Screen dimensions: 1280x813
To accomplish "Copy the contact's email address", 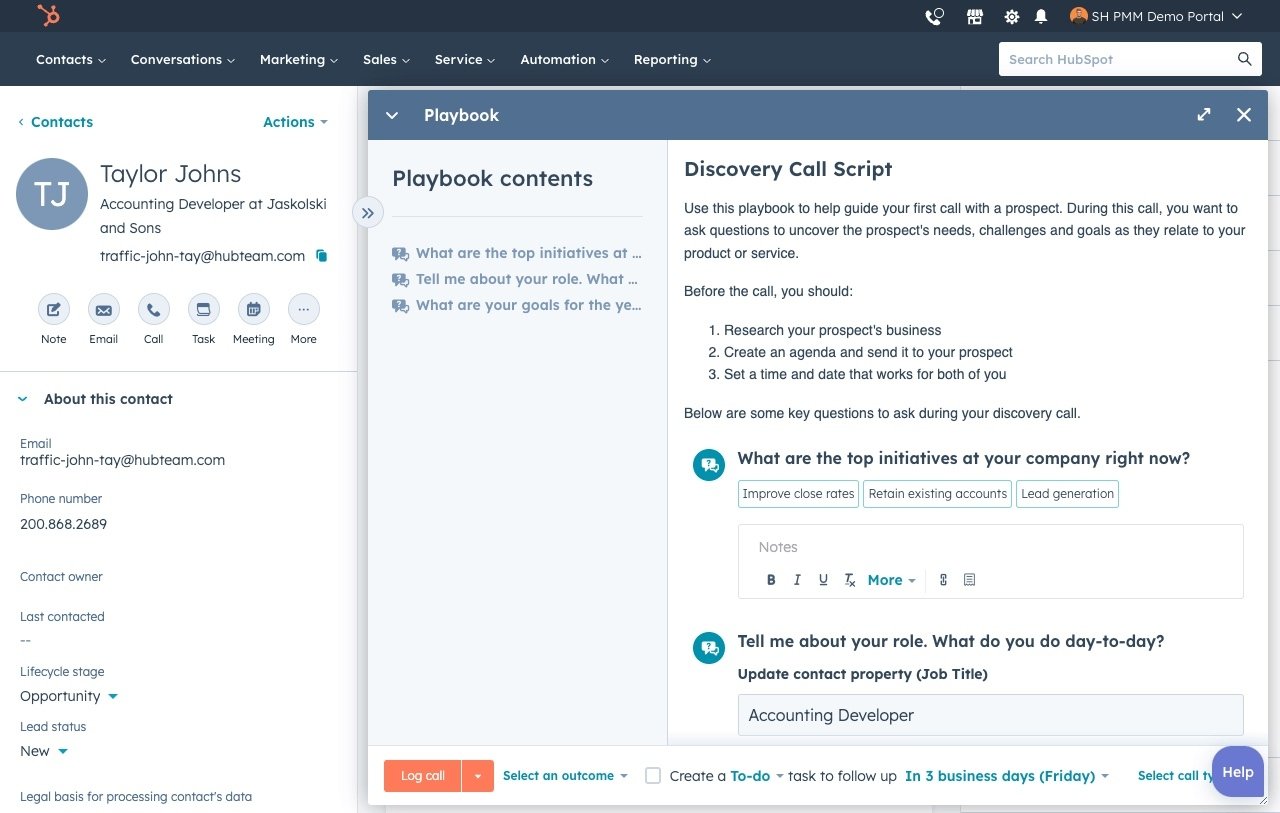I will pos(321,256).
